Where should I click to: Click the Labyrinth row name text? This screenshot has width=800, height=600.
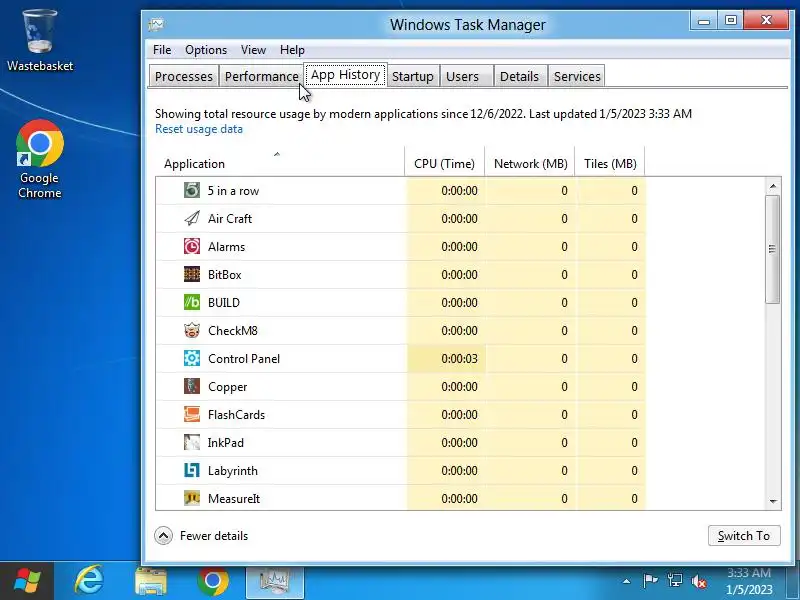[x=233, y=471]
